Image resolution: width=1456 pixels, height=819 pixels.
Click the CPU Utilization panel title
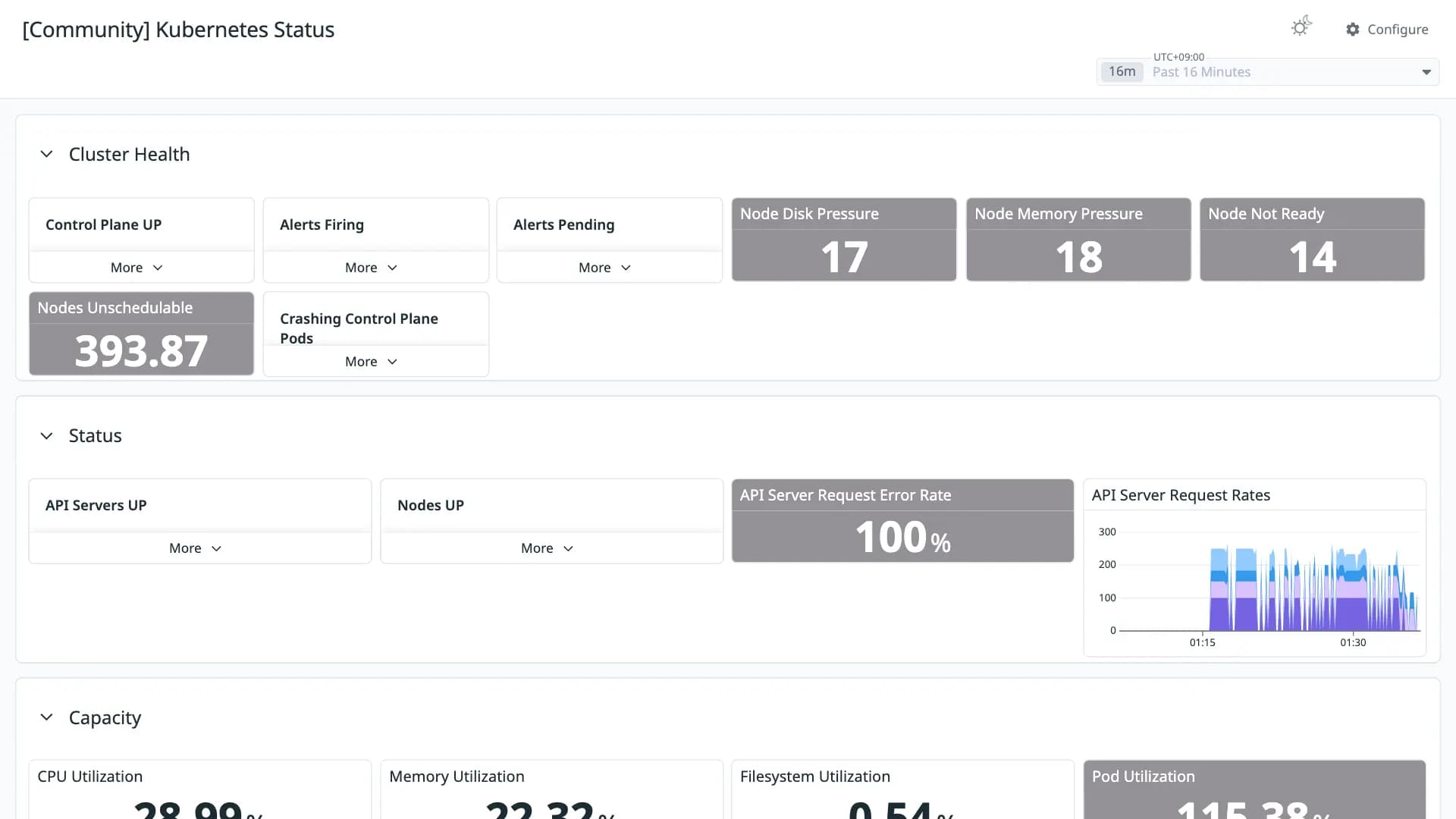pos(89,777)
